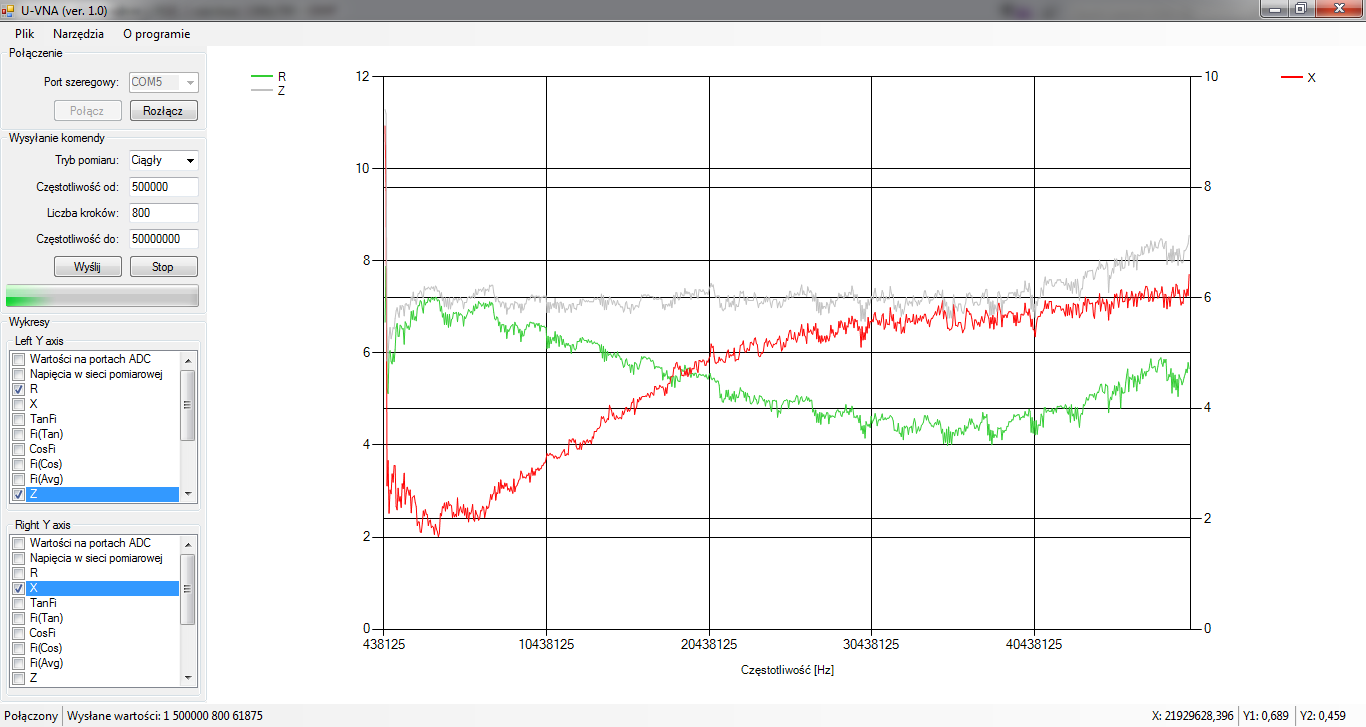This screenshot has width=1366, height=727.
Task: Click the Częstotliwość do input field
Action: pos(163,239)
